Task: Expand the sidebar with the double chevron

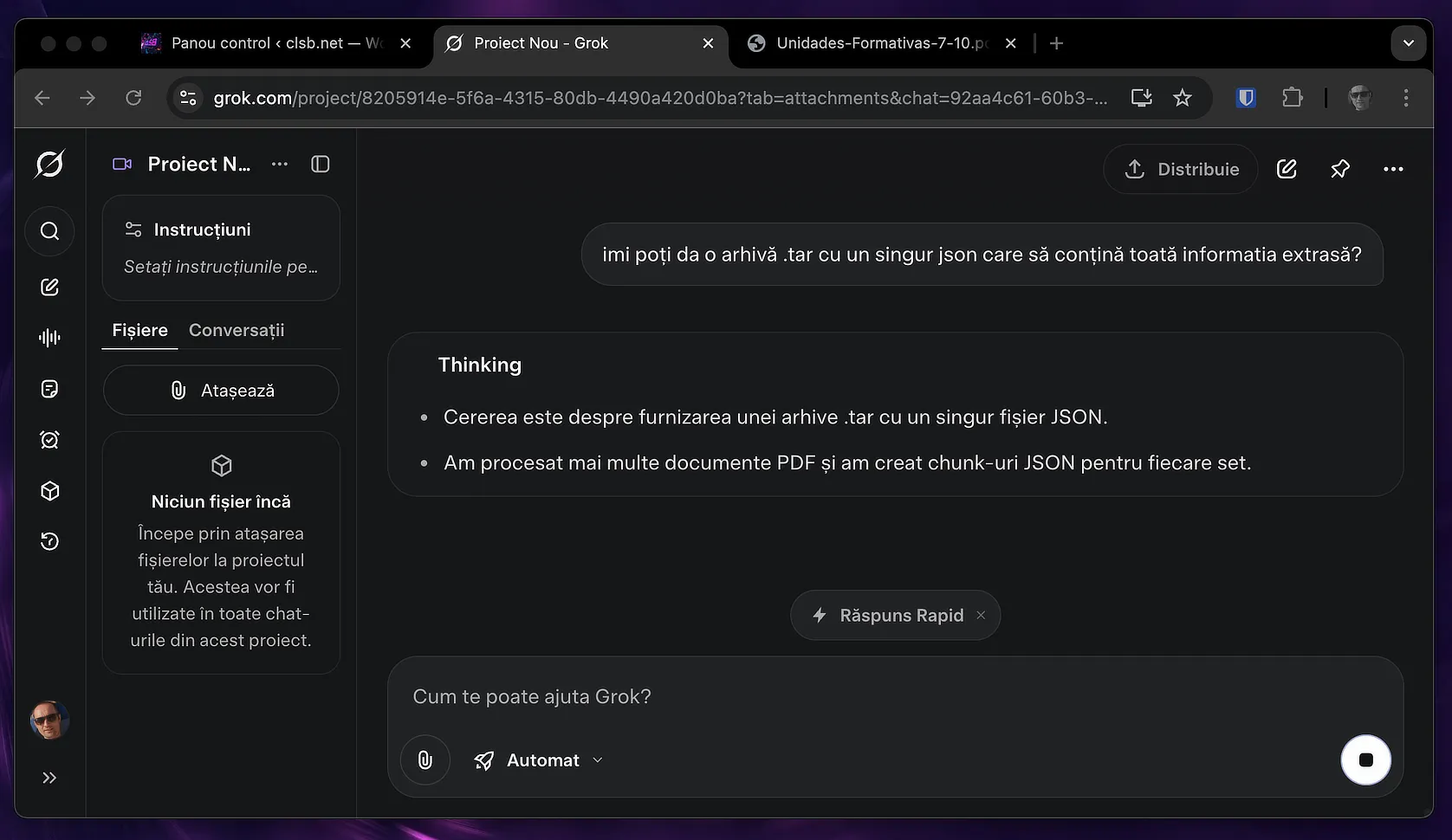Action: (49, 778)
